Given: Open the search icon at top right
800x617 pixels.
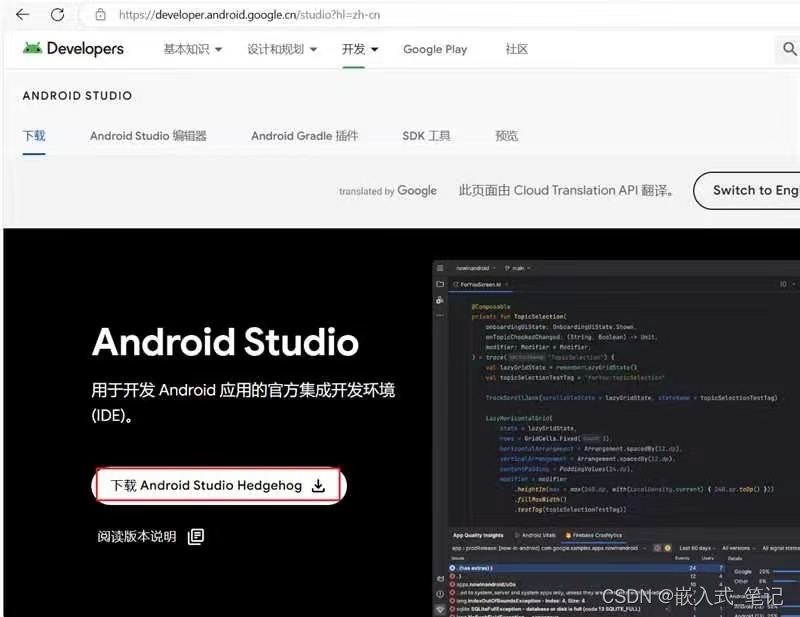Looking at the screenshot, I should pos(789,48).
